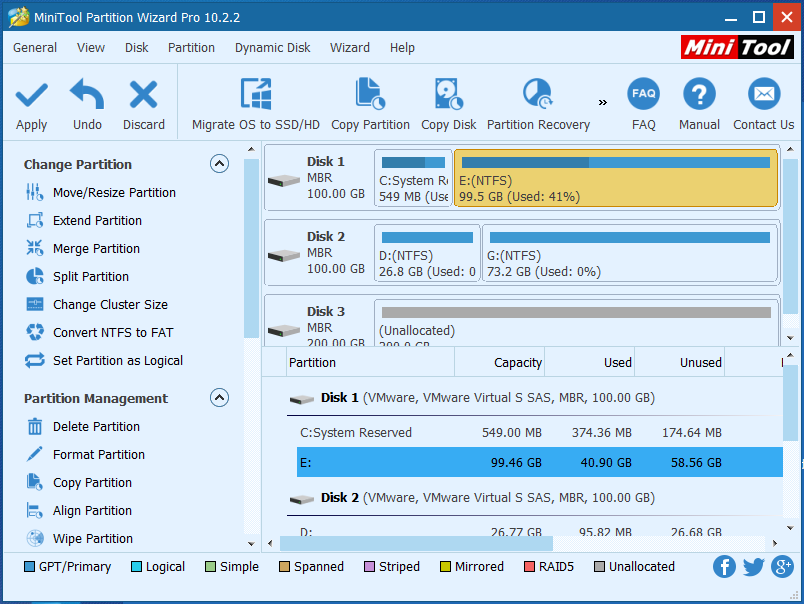This screenshot has width=804, height=604.
Task: Select the Unallocated space on Disk 3
Action: [576, 323]
